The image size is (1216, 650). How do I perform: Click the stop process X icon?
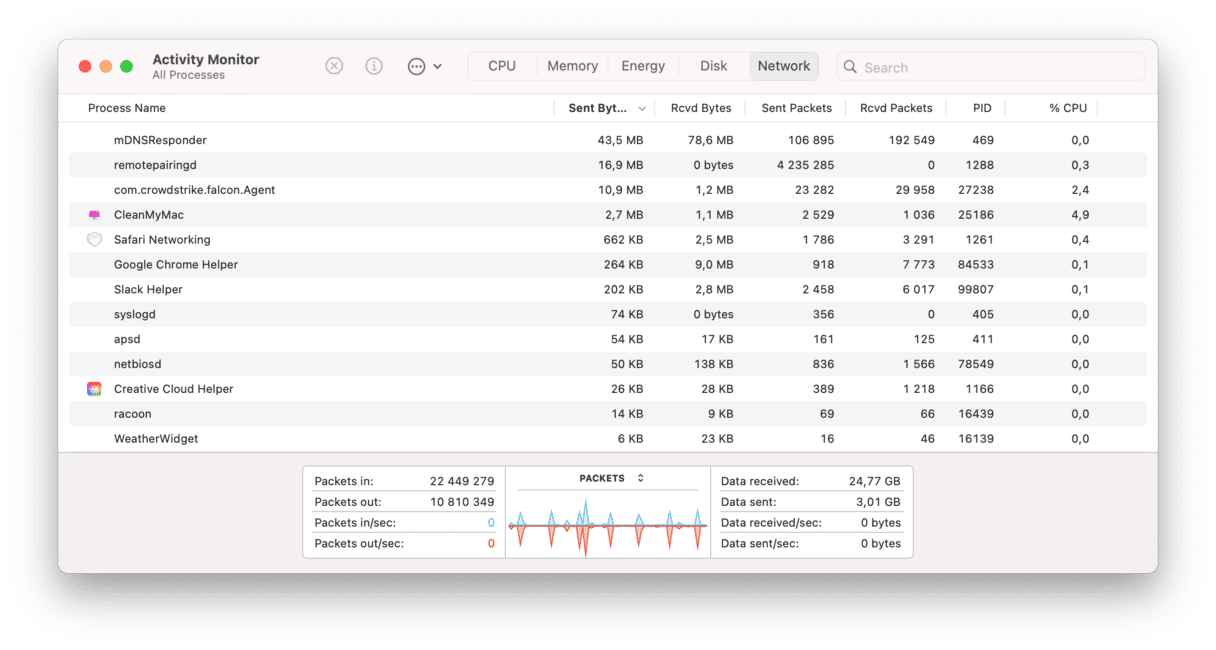(x=334, y=66)
